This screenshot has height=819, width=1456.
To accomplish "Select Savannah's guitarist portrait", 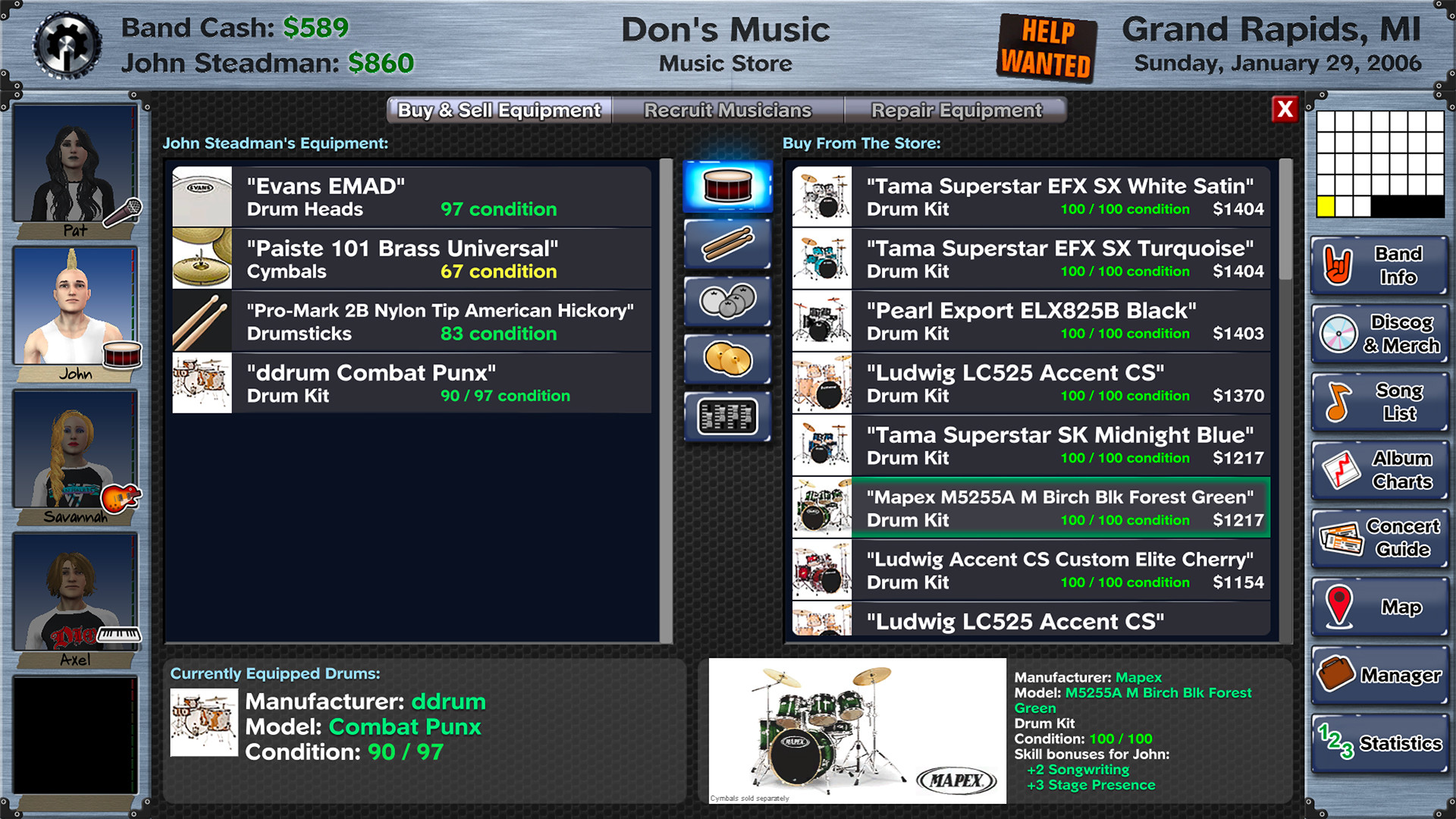I will point(74,450).
